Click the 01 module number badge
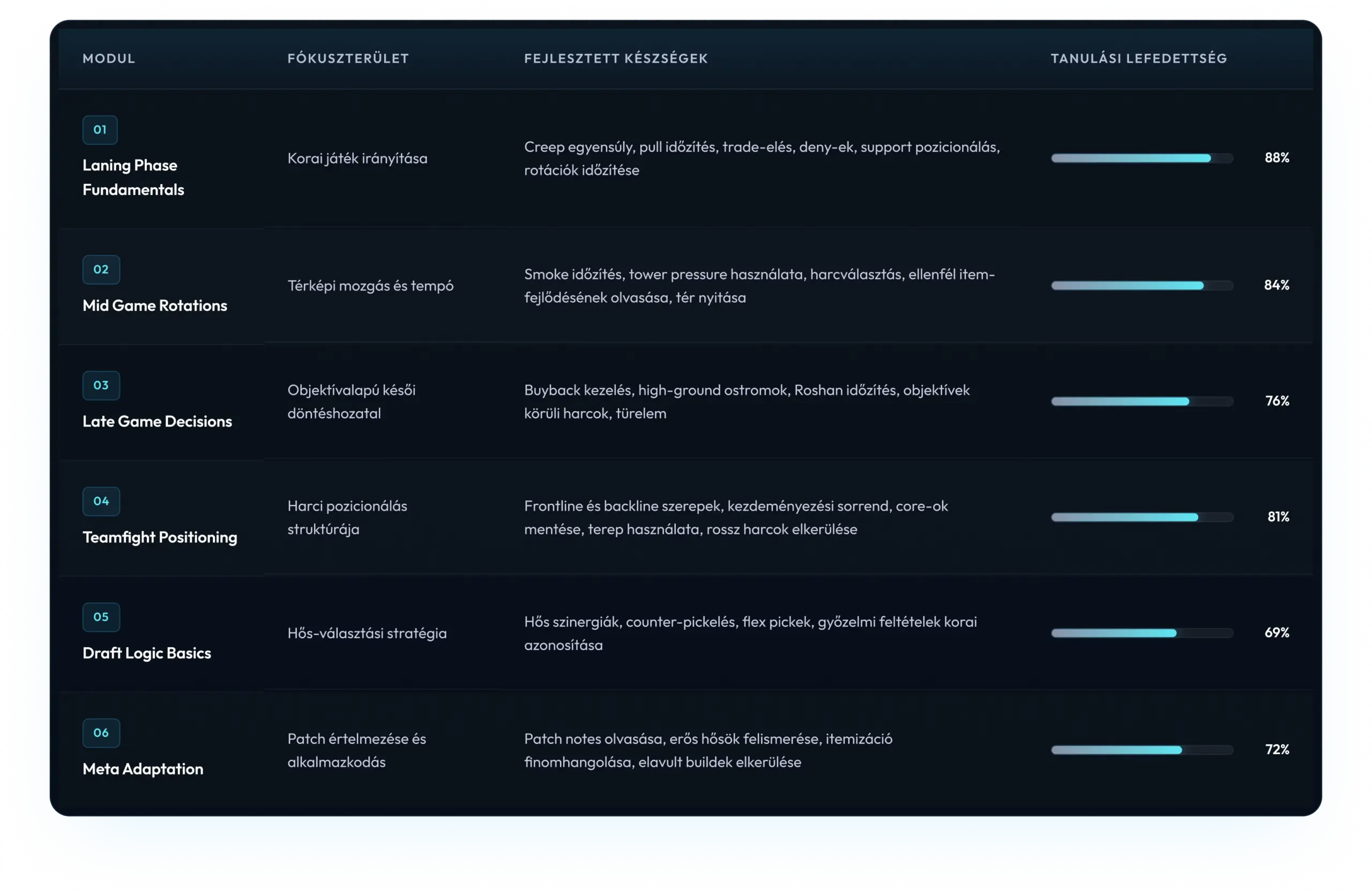The height and width of the screenshot is (896, 1372). coord(100,130)
